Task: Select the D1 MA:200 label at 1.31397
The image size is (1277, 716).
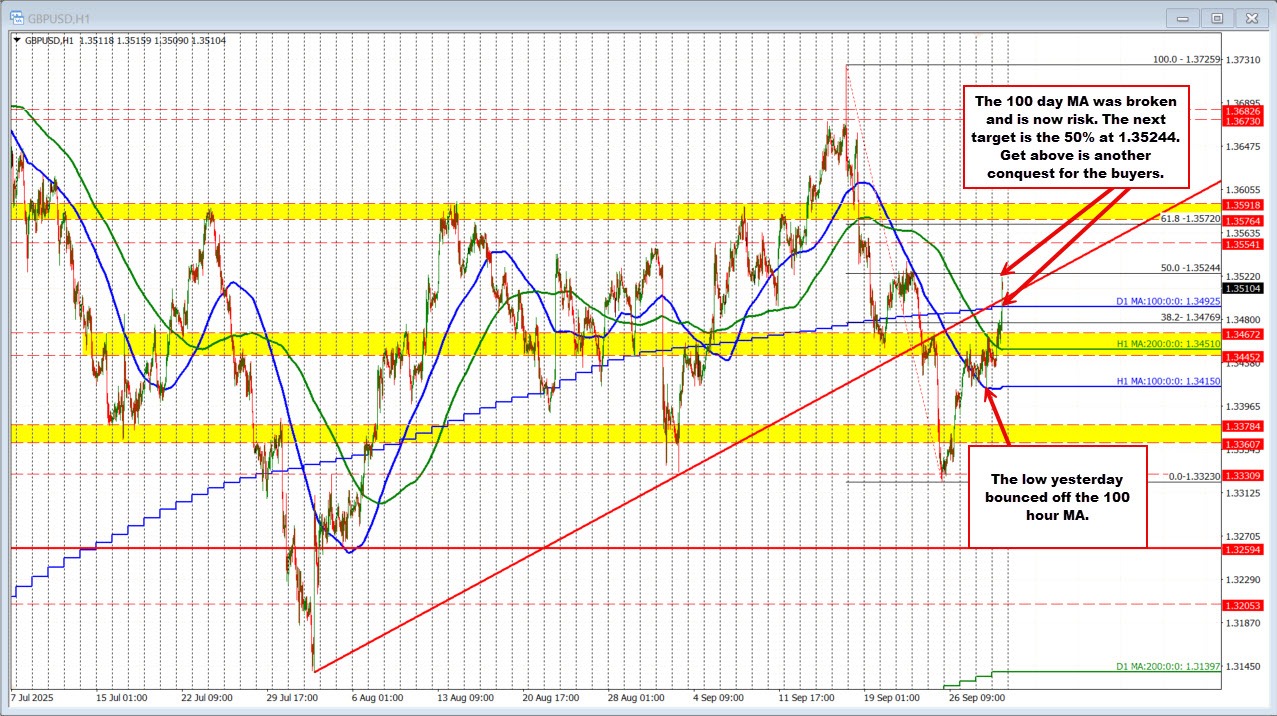Action: pyautogui.click(x=1168, y=666)
